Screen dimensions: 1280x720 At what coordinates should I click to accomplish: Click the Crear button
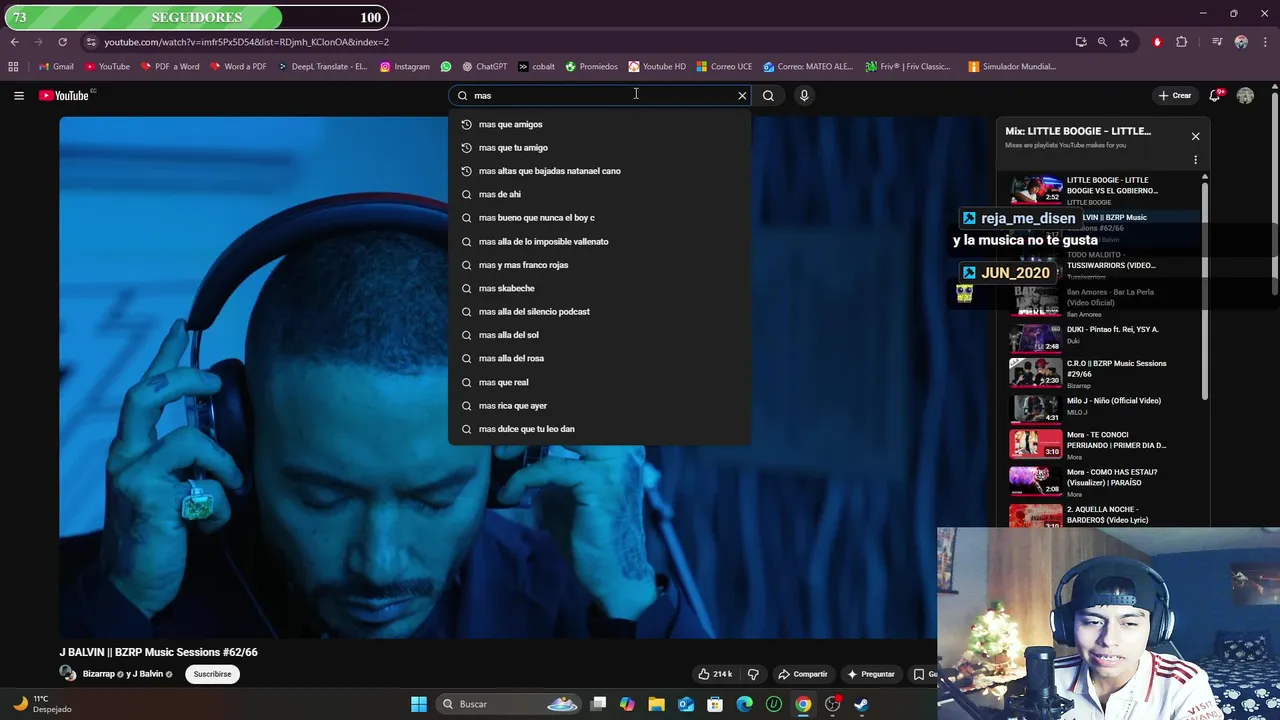tap(1175, 95)
